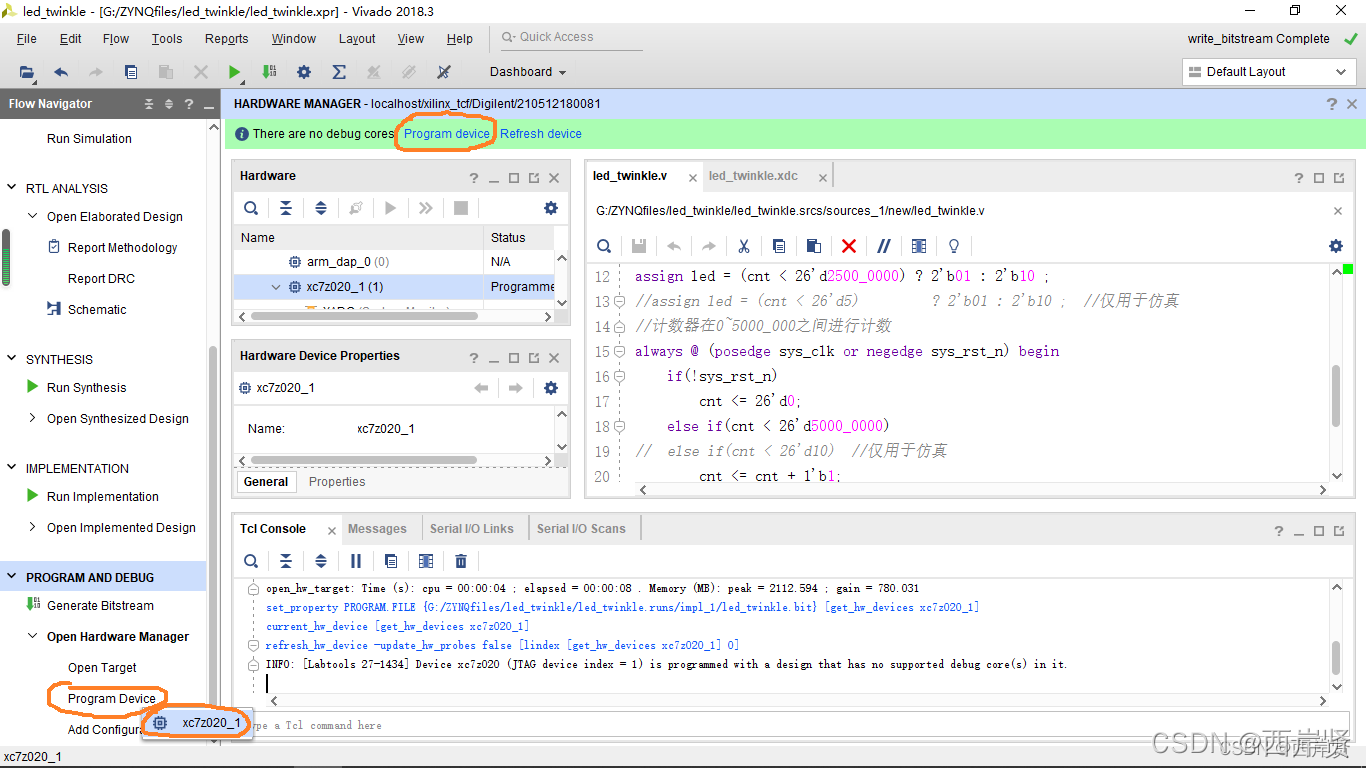Open the Properties tab in device properties

click(x=337, y=482)
